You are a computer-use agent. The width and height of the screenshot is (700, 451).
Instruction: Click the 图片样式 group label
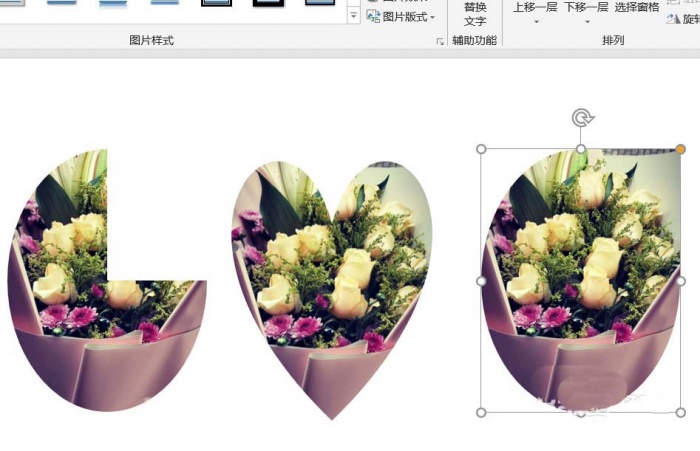click(151, 40)
